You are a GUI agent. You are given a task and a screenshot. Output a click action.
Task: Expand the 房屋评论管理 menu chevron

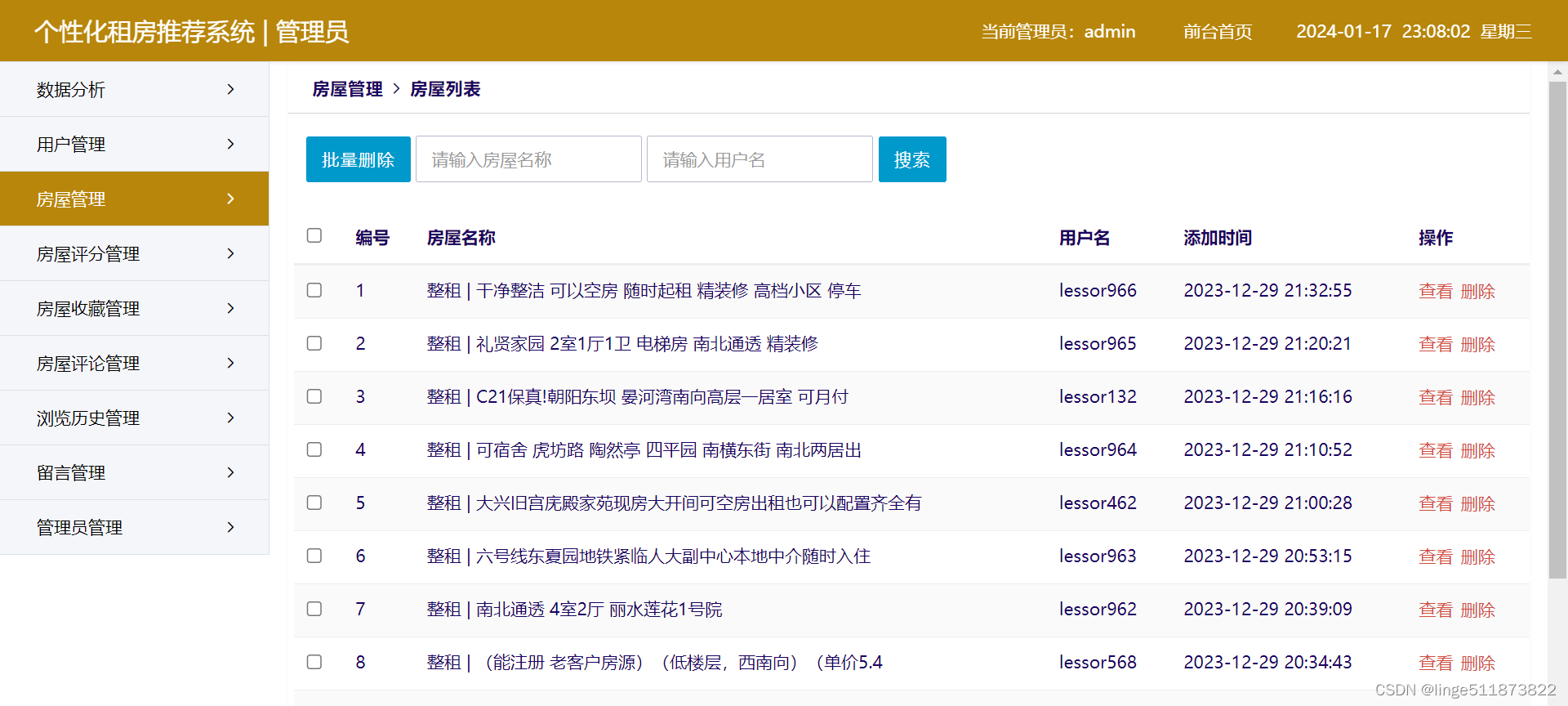click(230, 363)
